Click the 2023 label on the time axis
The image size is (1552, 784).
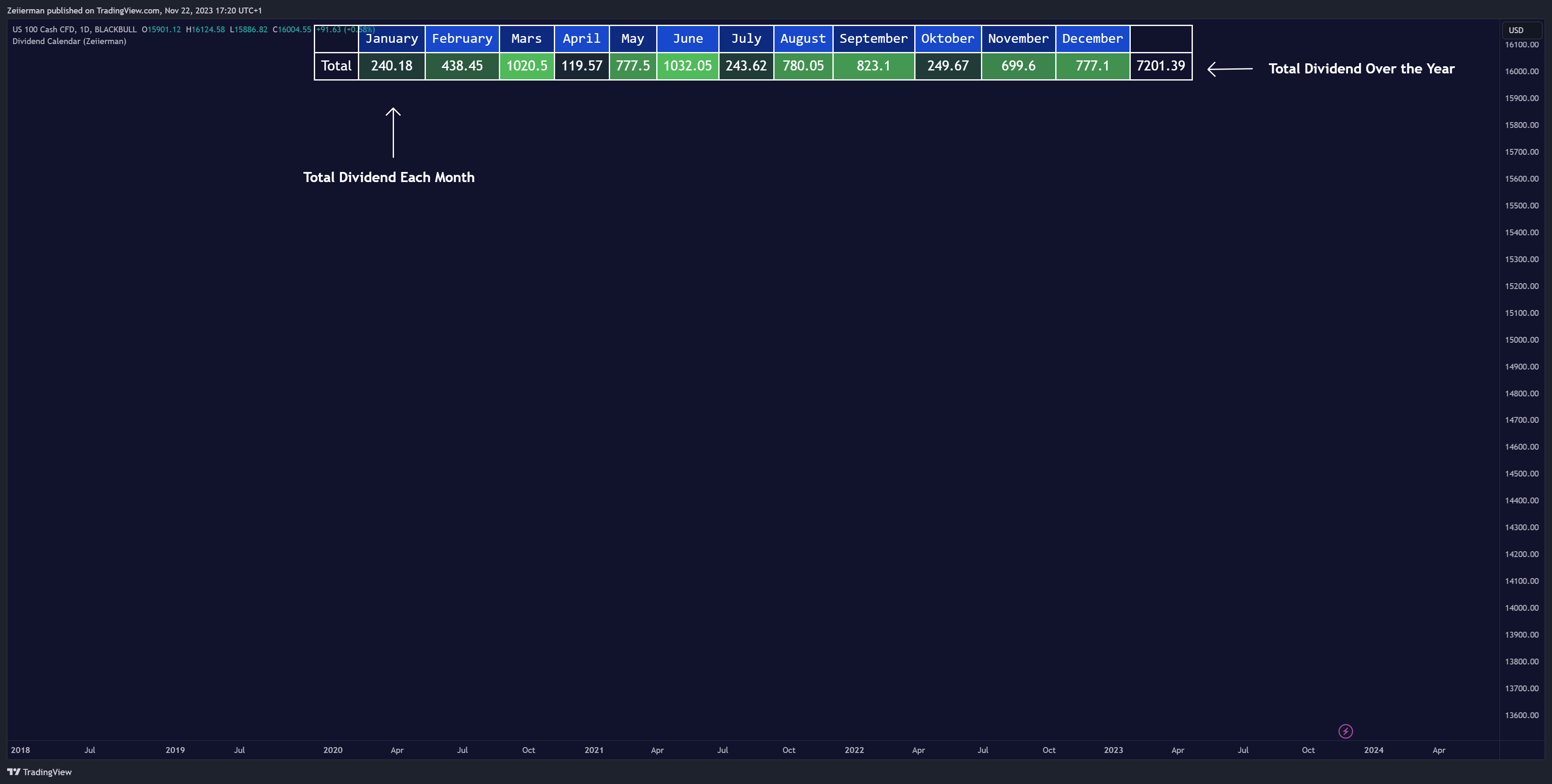point(1114,750)
